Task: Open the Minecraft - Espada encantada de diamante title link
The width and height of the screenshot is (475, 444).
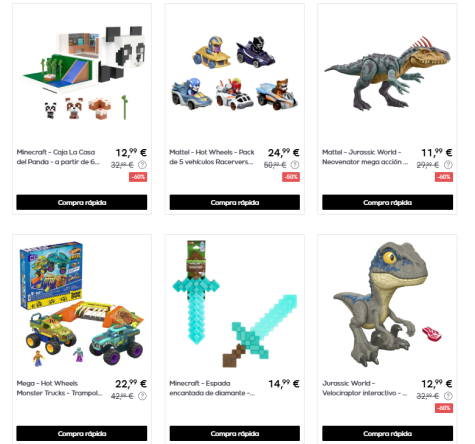Action: point(212,388)
